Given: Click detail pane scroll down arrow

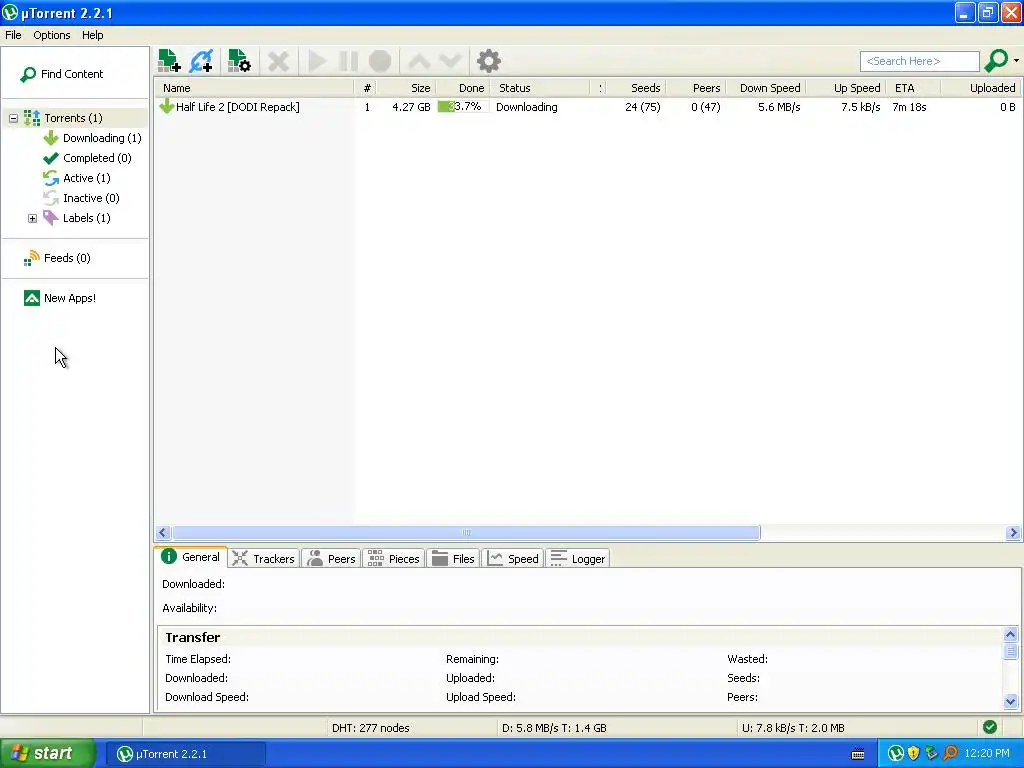Looking at the screenshot, I should tap(1010, 702).
